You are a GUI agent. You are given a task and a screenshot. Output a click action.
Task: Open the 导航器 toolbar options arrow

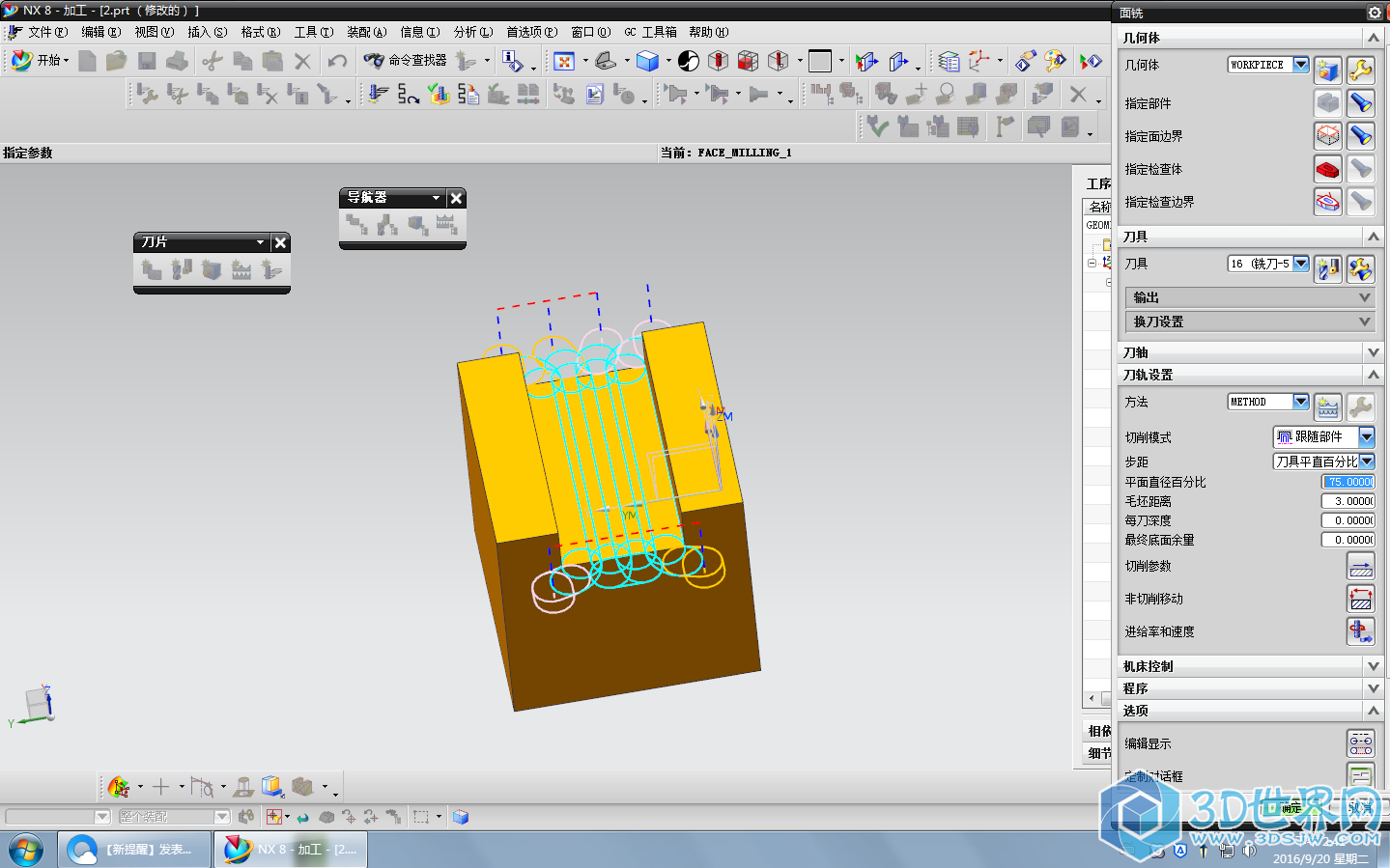(x=436, y=198)
